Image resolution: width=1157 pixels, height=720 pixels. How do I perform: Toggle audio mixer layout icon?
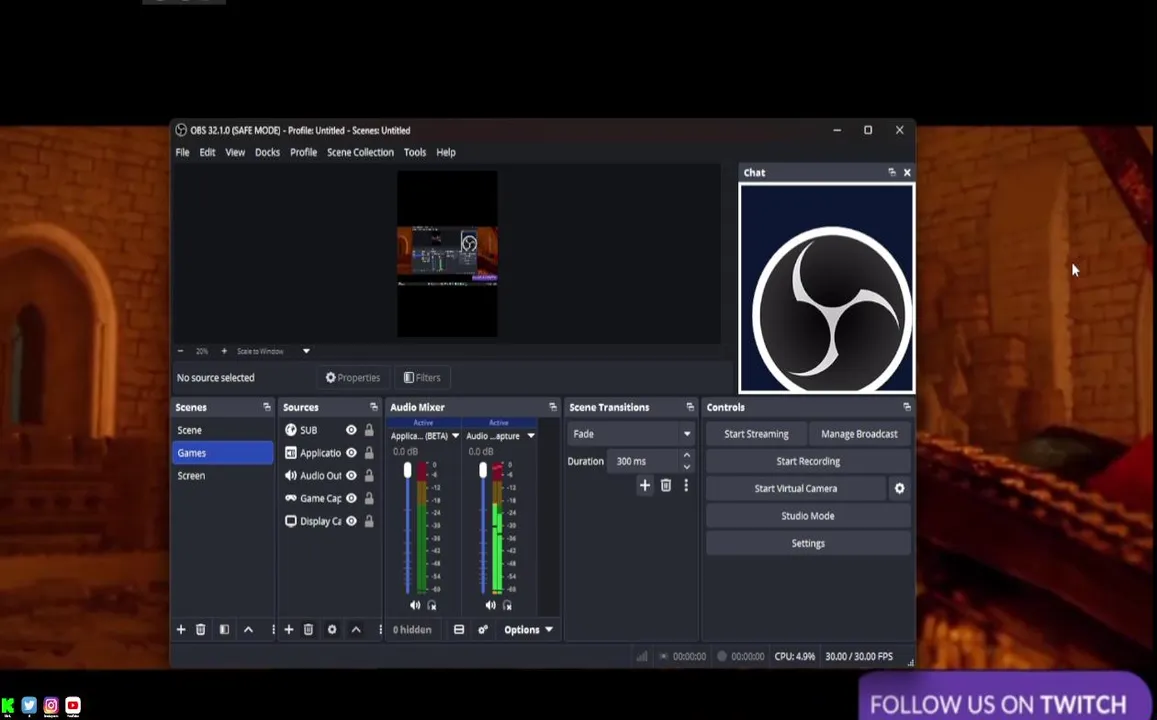[459, 629]
